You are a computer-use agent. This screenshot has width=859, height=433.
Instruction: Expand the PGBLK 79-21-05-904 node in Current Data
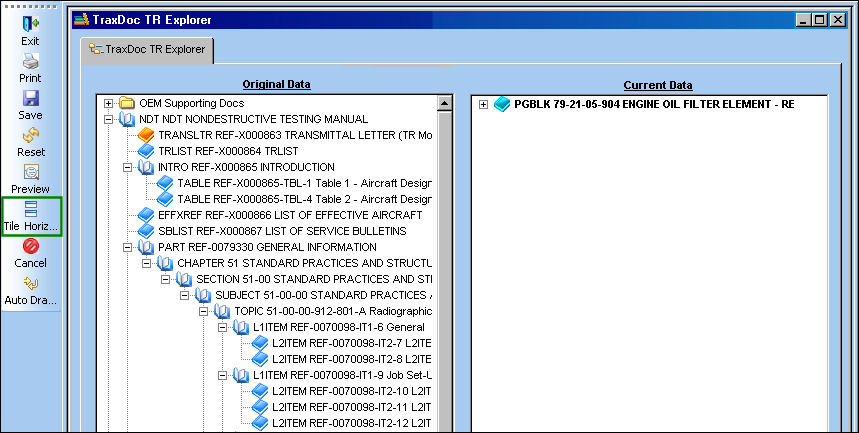click(x=483, y=104)
